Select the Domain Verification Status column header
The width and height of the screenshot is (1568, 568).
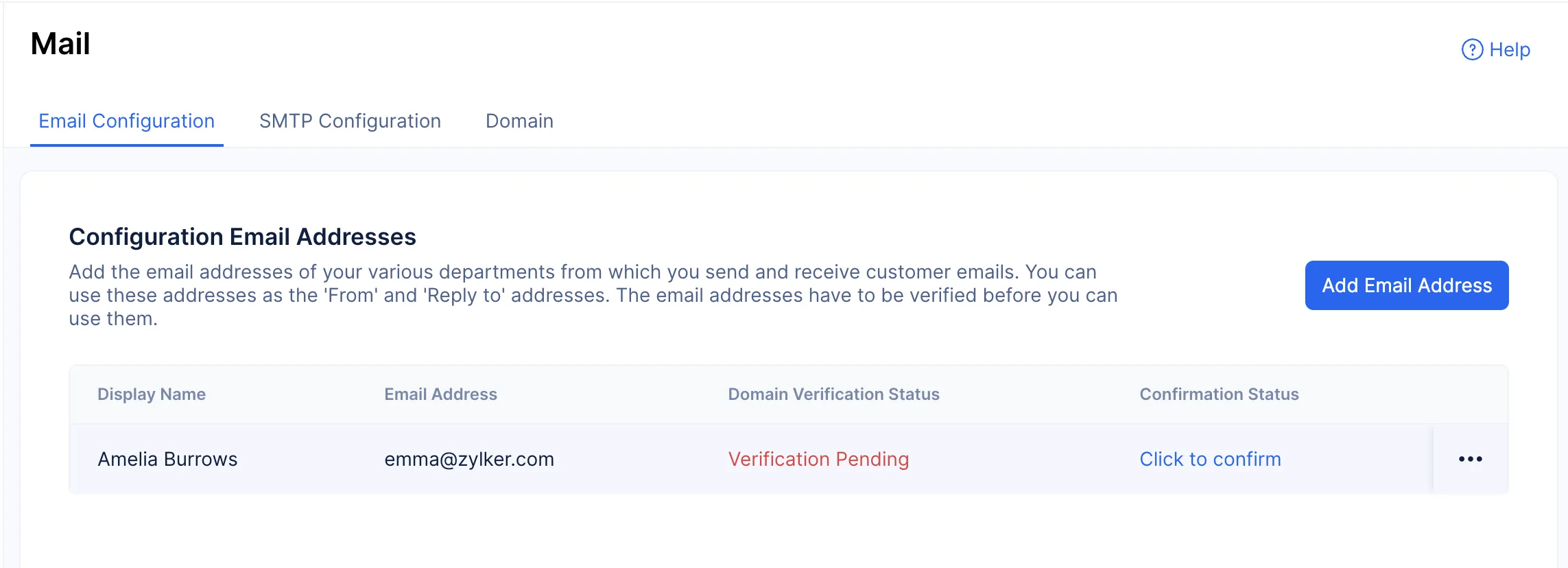click(833, 394)
